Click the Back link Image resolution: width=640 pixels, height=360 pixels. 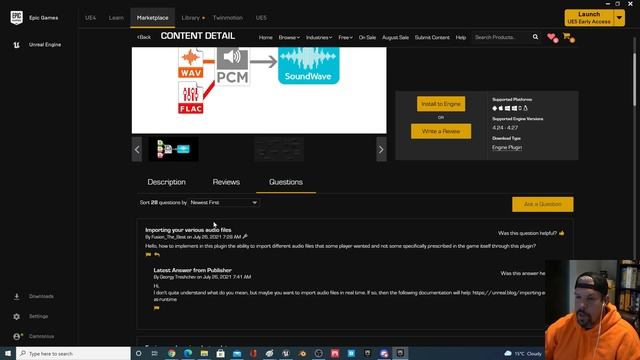144,37
